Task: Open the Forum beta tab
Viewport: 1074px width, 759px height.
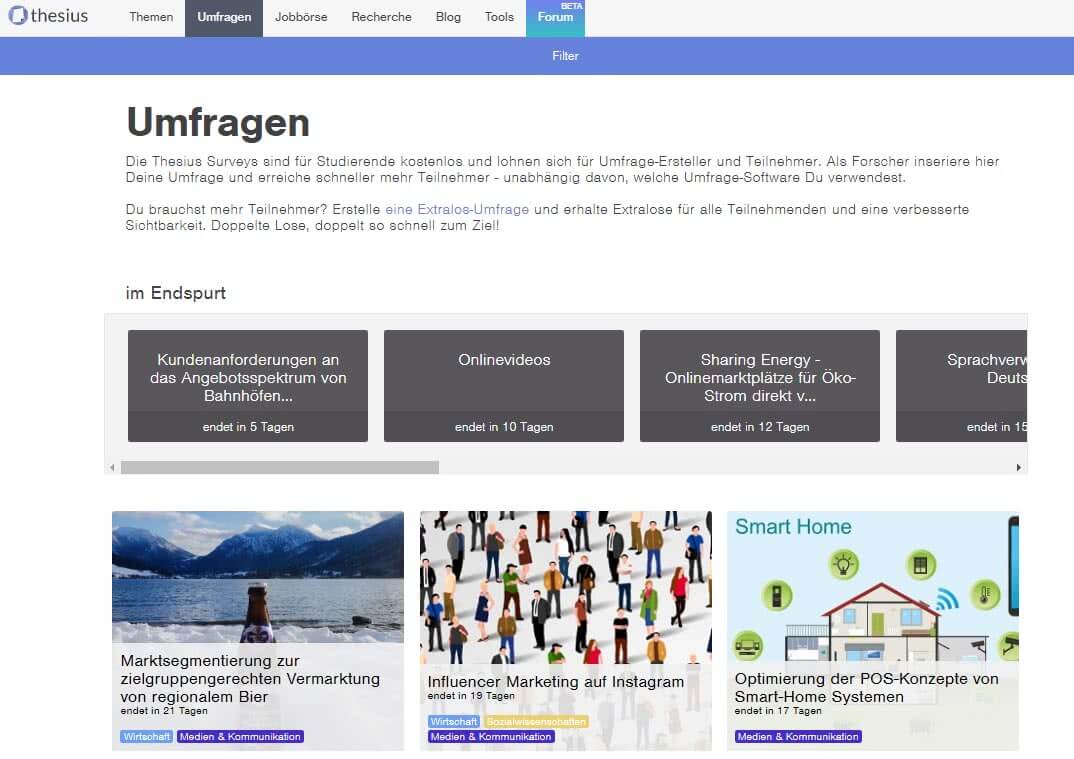Action: (x=555, y=17)
